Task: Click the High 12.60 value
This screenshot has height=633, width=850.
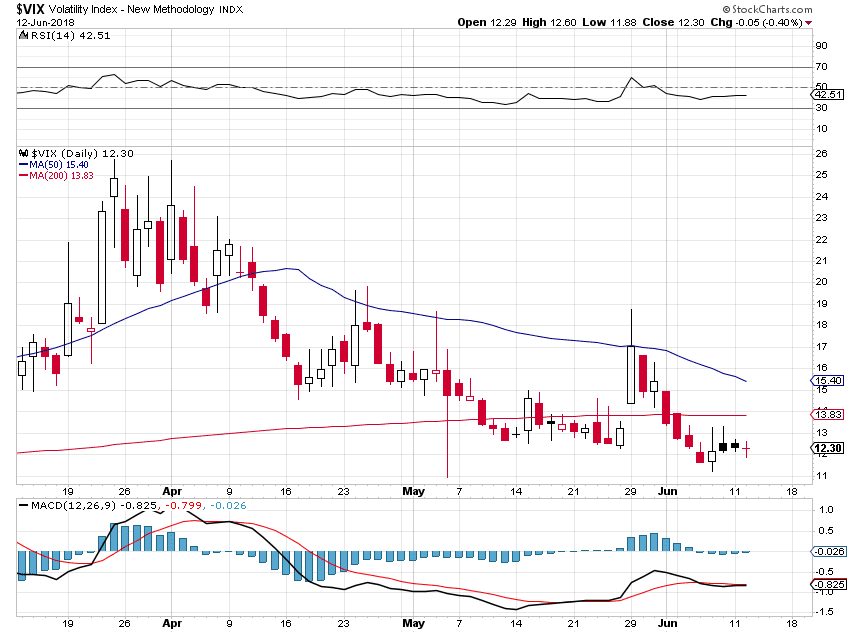Action: (549, 23)
